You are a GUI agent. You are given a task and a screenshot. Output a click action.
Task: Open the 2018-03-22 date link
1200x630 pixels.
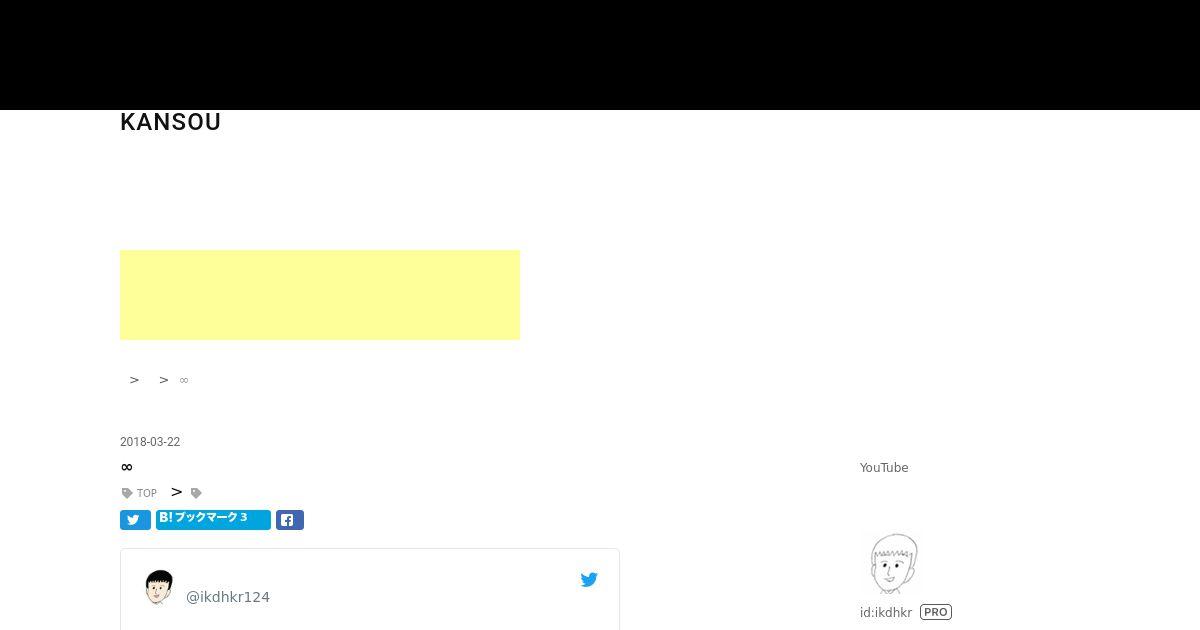tap(150, 442)
